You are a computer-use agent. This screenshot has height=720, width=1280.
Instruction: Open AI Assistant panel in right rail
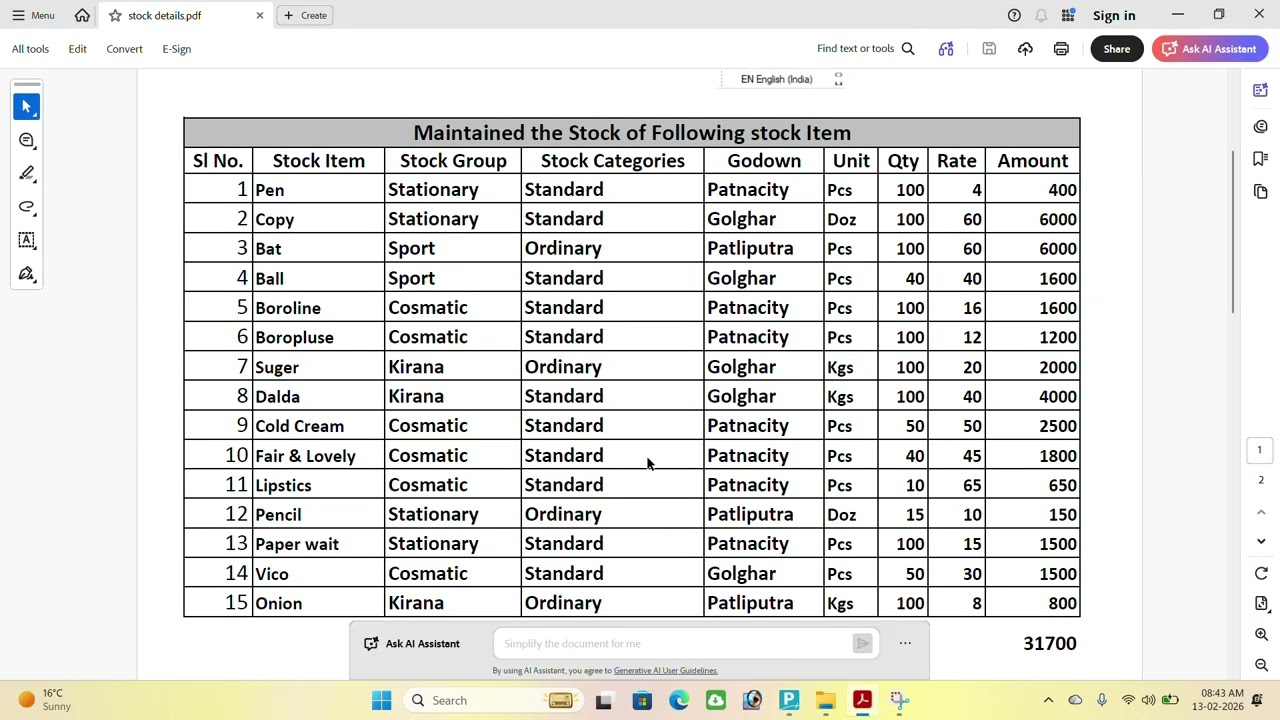pyautogui.click(x=1261, y=91)
